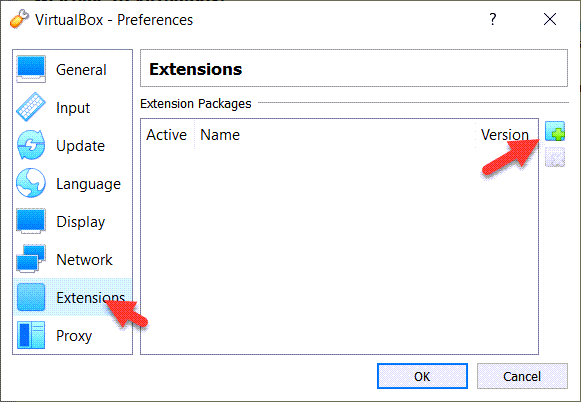Click the Language globe icon

(31, 183)
